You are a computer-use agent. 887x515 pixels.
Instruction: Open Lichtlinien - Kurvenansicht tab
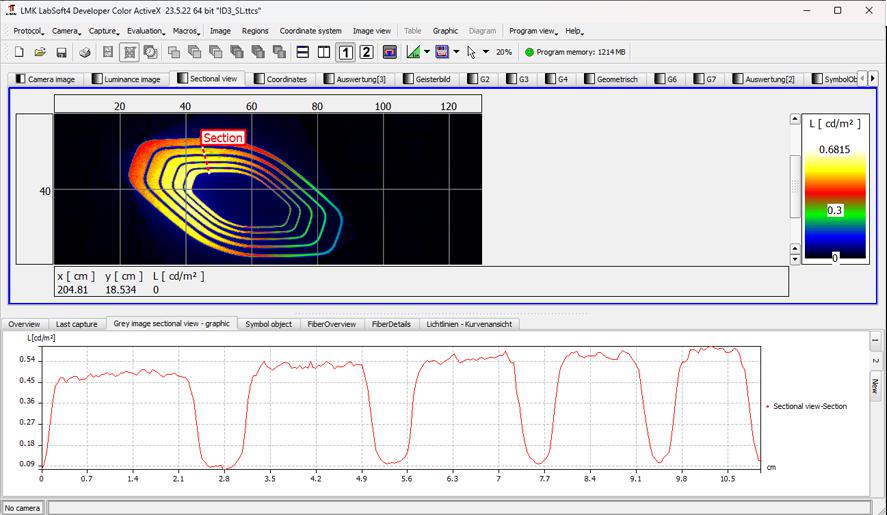[x=469, y=324]
